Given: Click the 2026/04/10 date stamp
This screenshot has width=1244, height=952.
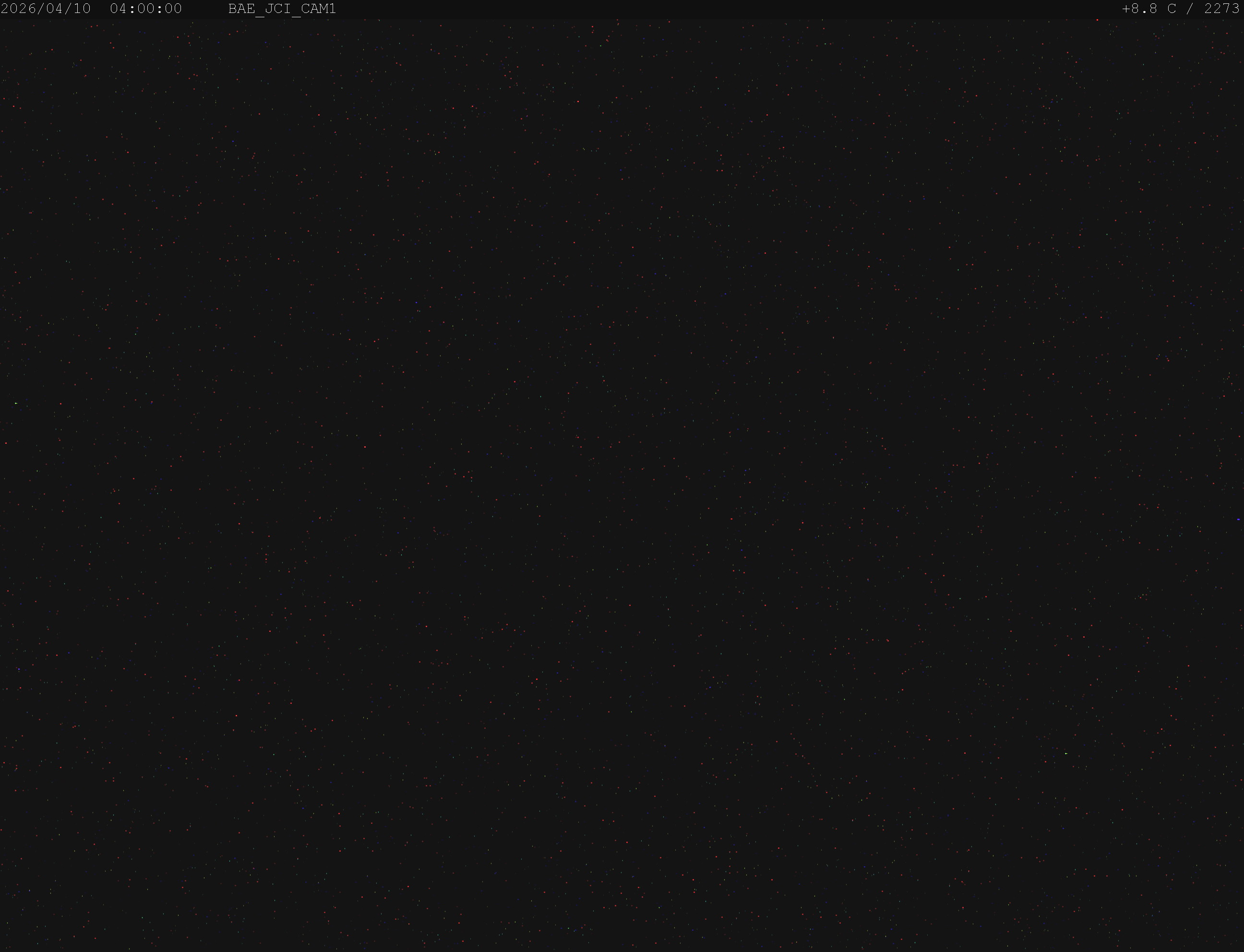Looking at the screenshot, I should 46,9.
